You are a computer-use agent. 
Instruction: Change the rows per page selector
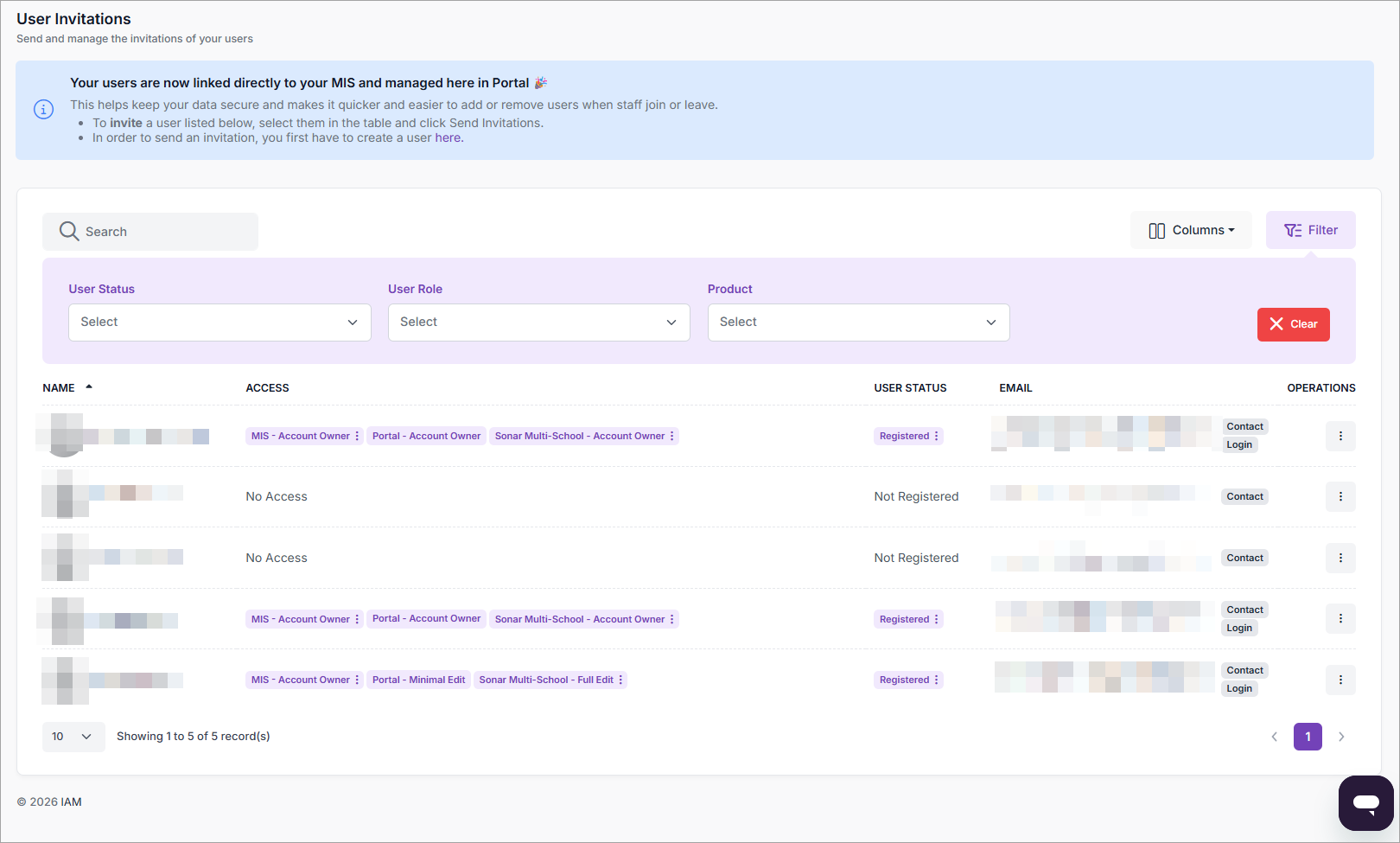73,737
